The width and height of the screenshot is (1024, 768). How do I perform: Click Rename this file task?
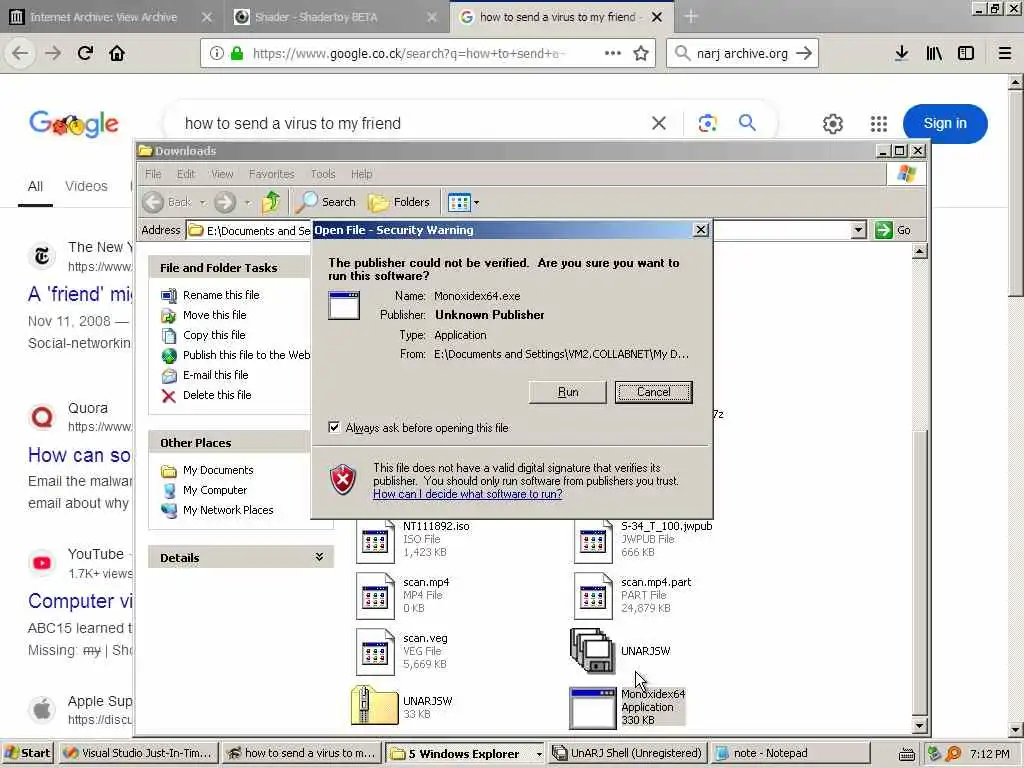[x=221, y=295]
